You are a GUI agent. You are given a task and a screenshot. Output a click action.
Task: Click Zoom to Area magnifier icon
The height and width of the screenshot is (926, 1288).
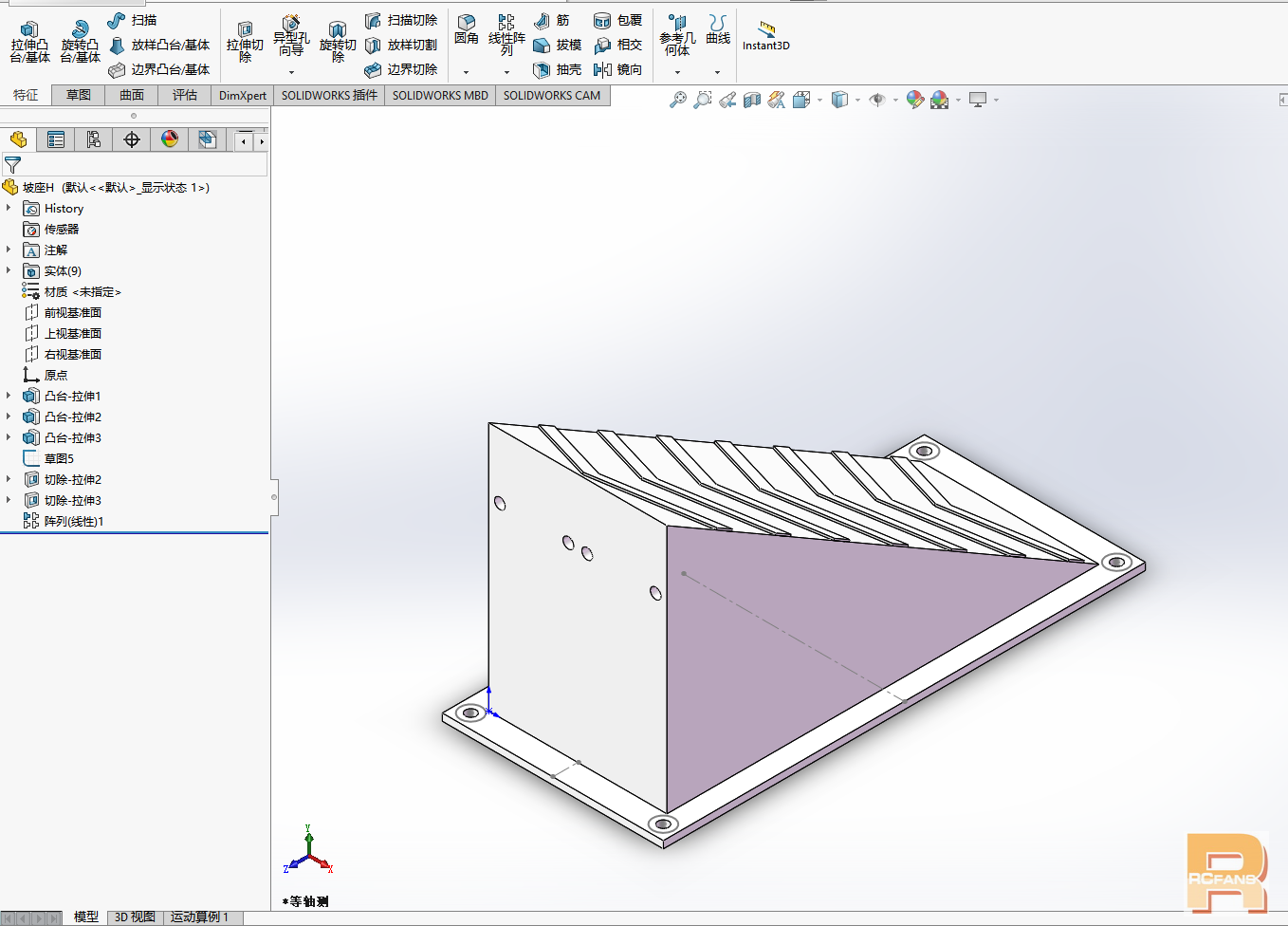703,100
